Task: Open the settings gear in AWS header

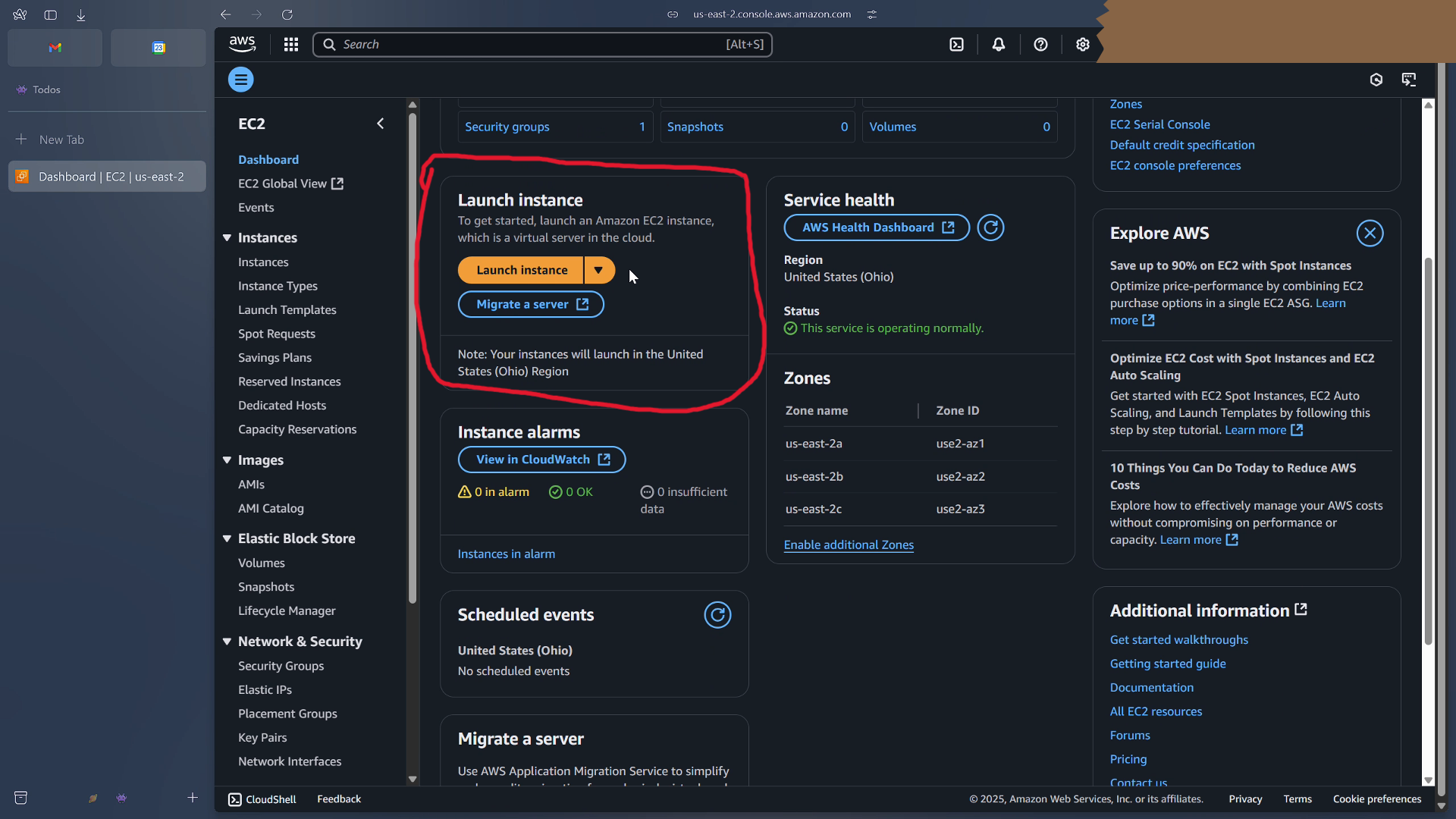Action: (x=1083, y=45)
